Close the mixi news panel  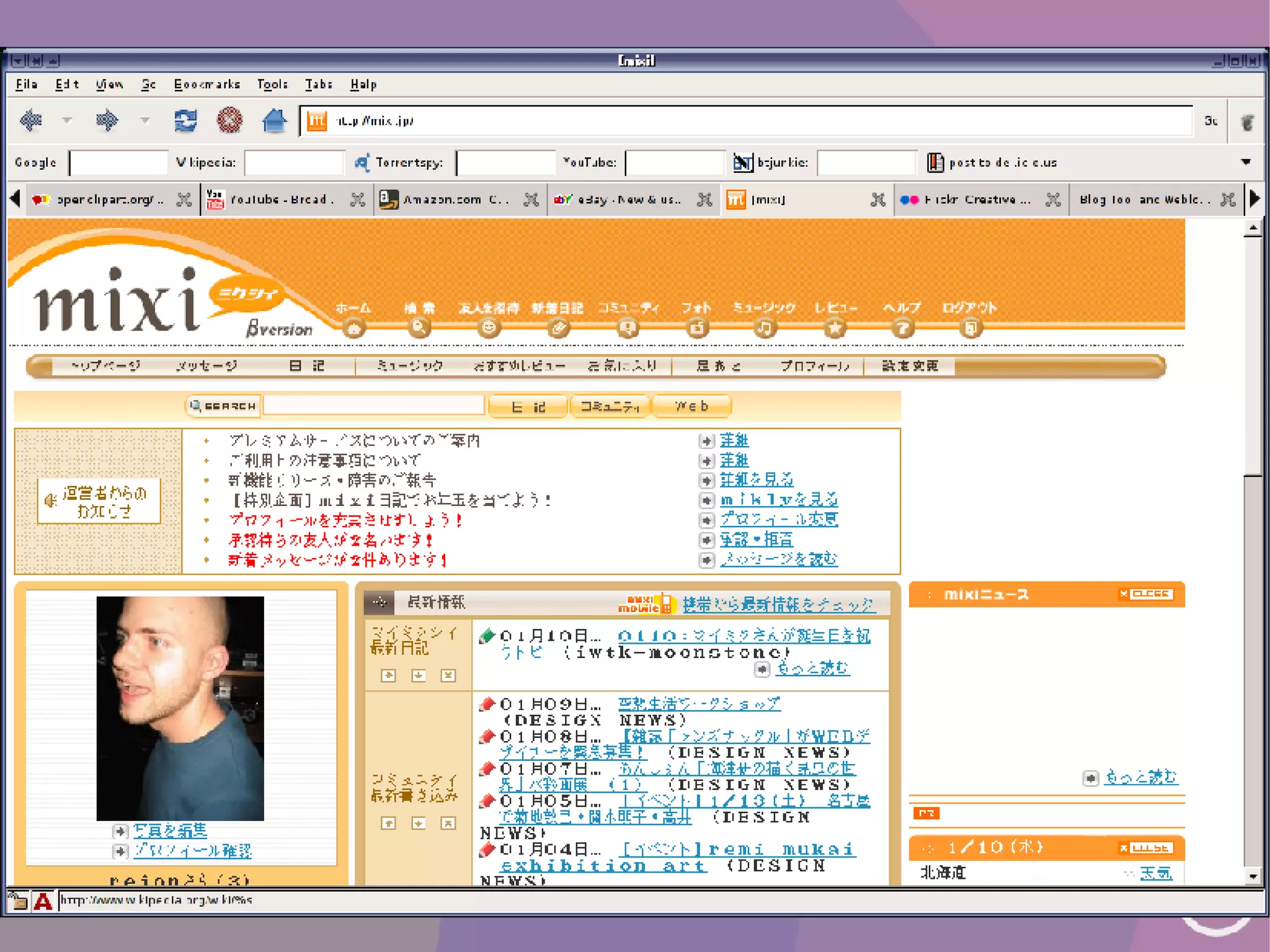click(x=1147, y=594)
